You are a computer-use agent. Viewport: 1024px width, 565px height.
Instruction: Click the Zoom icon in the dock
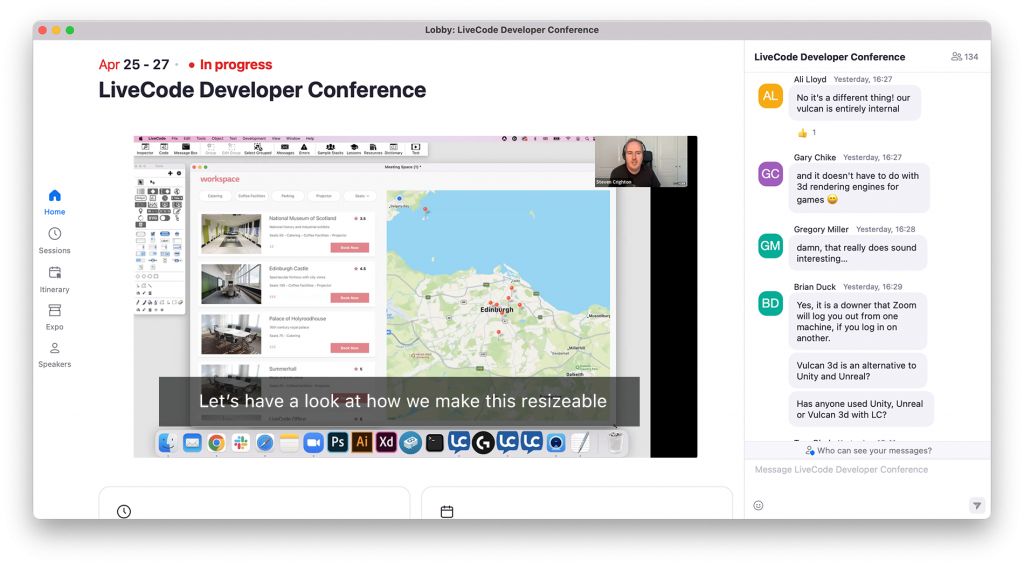pos(313,442)
